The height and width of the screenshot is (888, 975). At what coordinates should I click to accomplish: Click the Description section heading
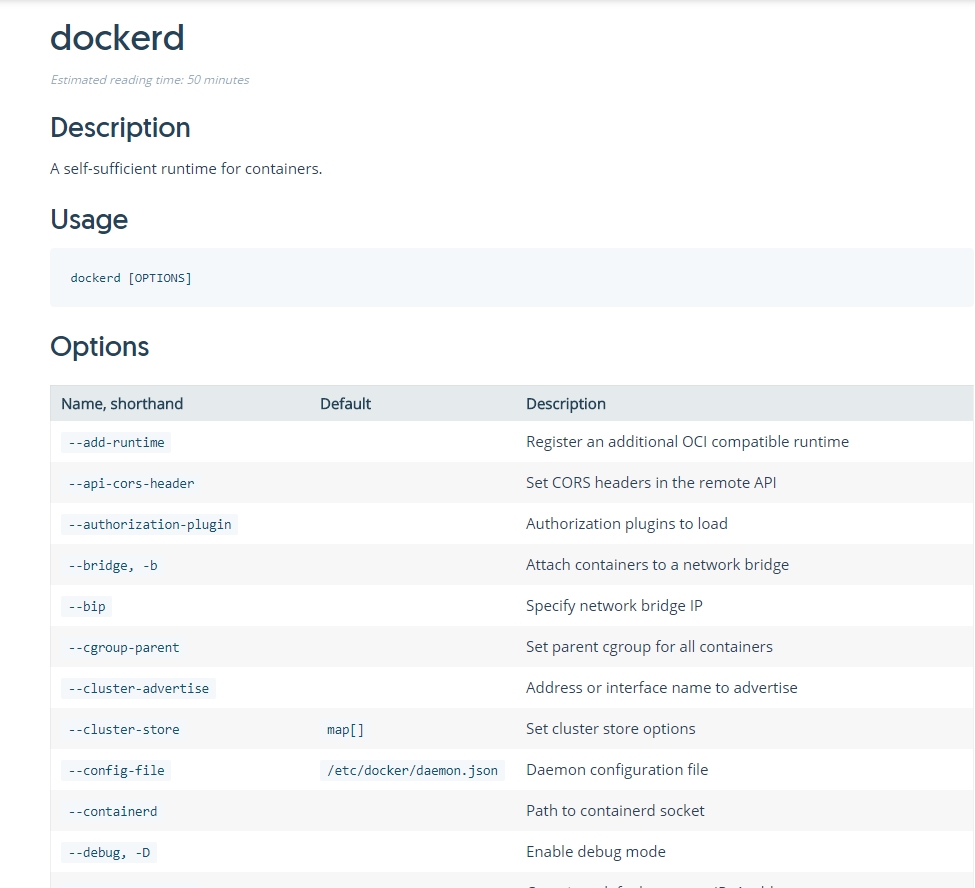(120, 128)
